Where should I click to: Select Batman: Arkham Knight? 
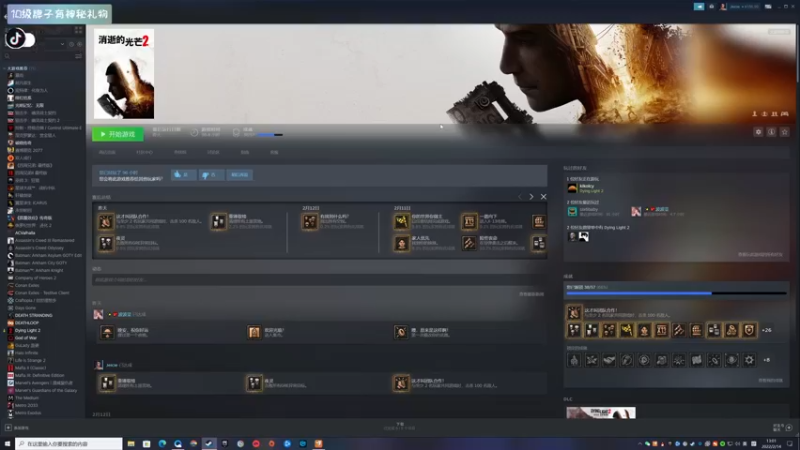click(39, 270)
